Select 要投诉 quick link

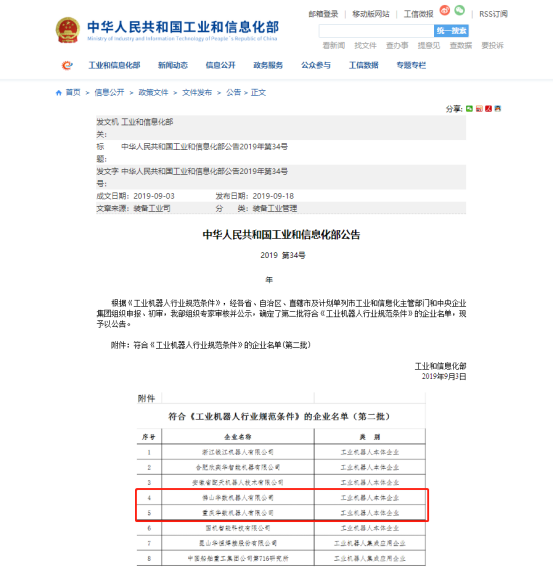(x=492, y=46)
